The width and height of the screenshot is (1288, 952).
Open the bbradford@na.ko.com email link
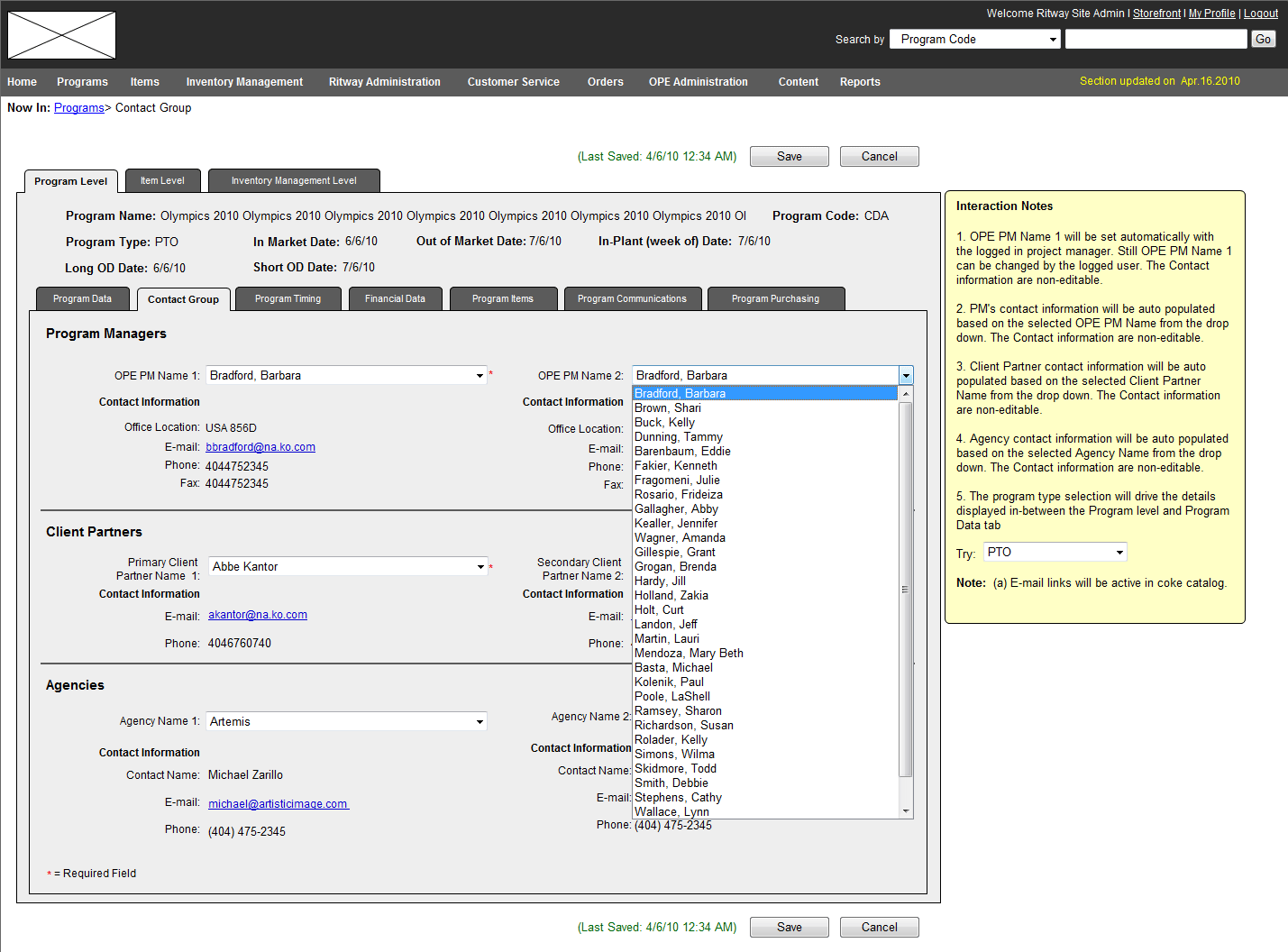[260, 446]
